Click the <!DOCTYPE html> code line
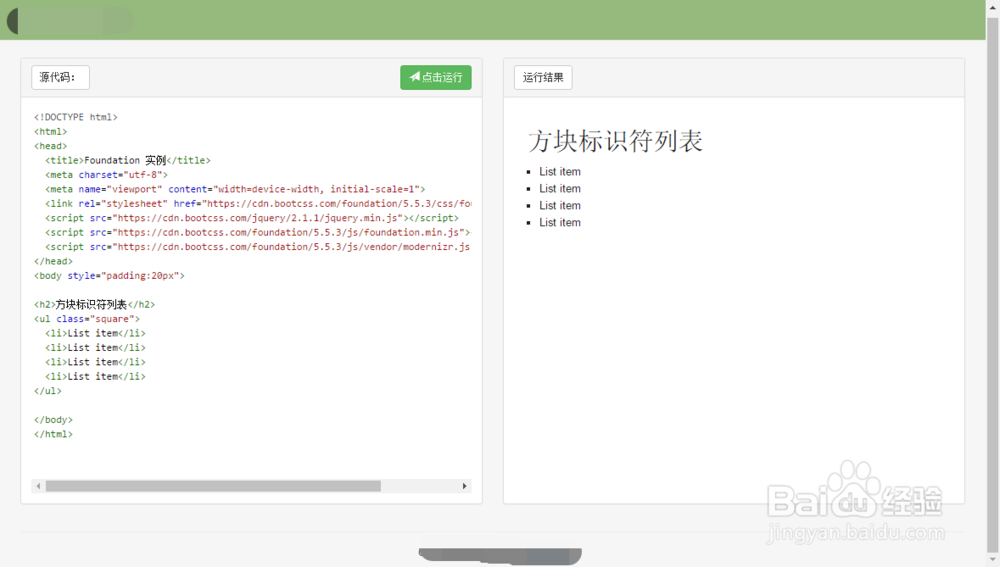 coord(76,117)
